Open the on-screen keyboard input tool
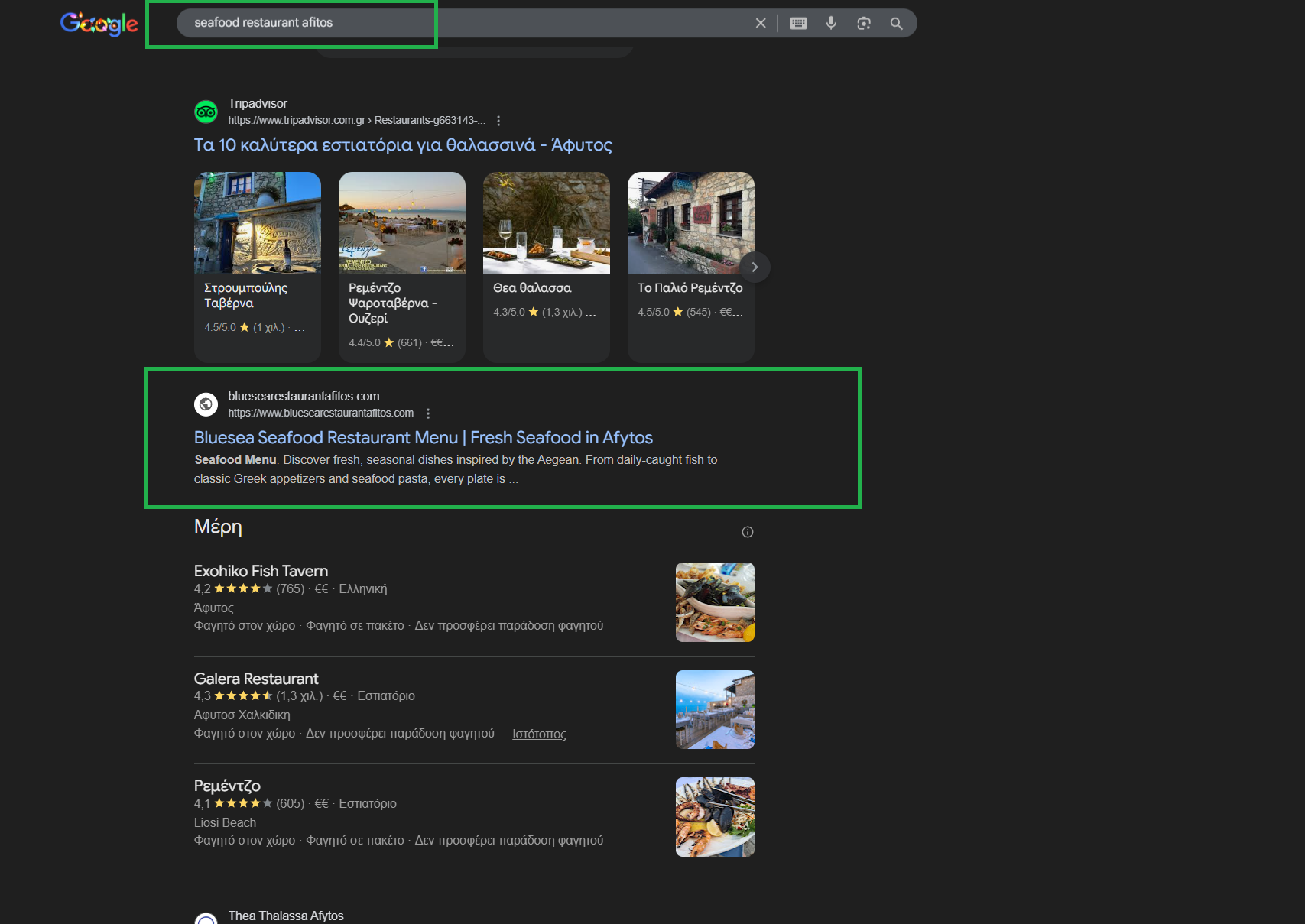Screen dimensions: 1305x924 (x=798, y=23)
